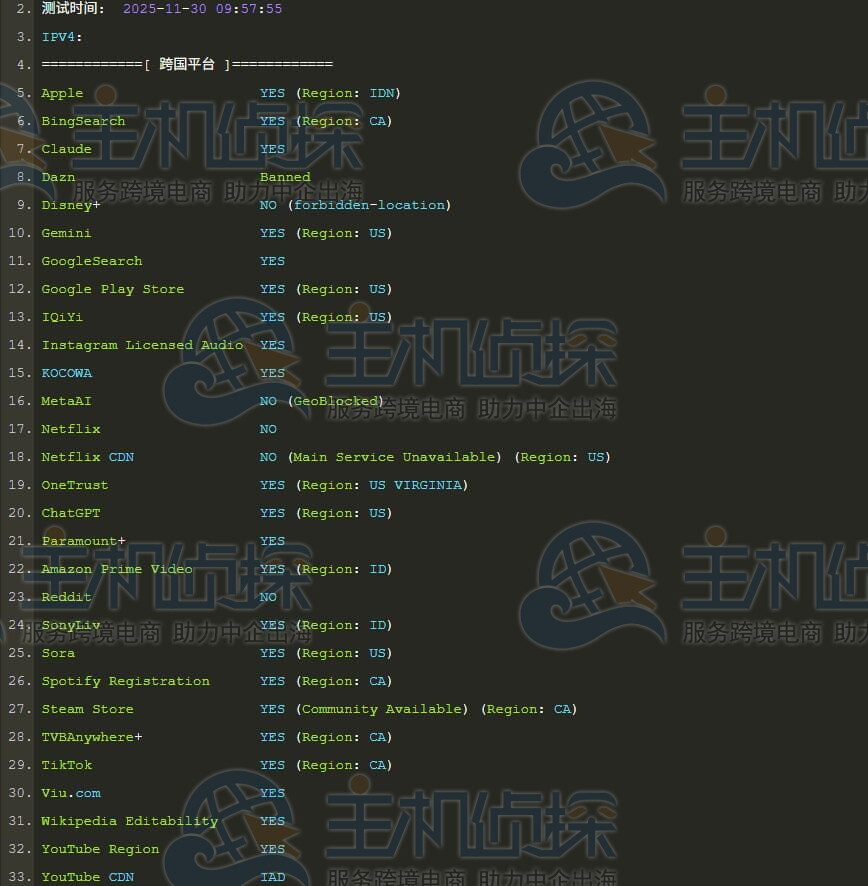
Task: Click Apple's Region: IDN result
Action: (x=348, y=93)
